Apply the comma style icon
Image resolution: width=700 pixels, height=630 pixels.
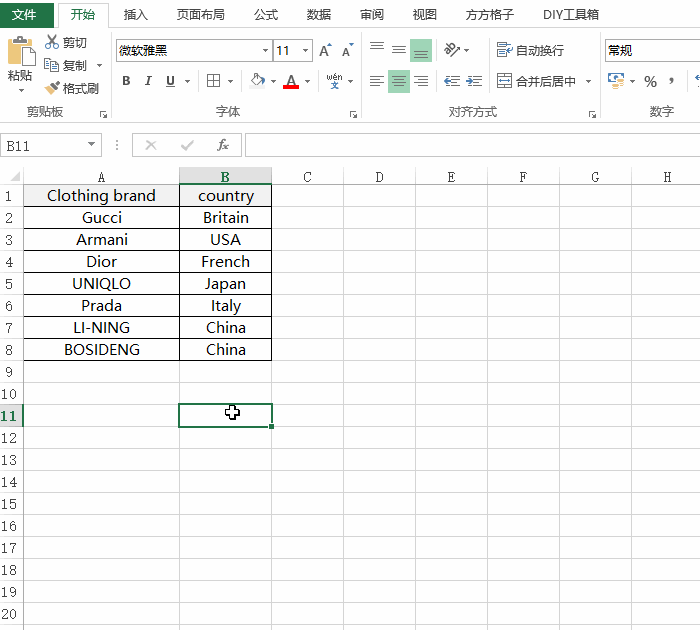tap(671, 81)
